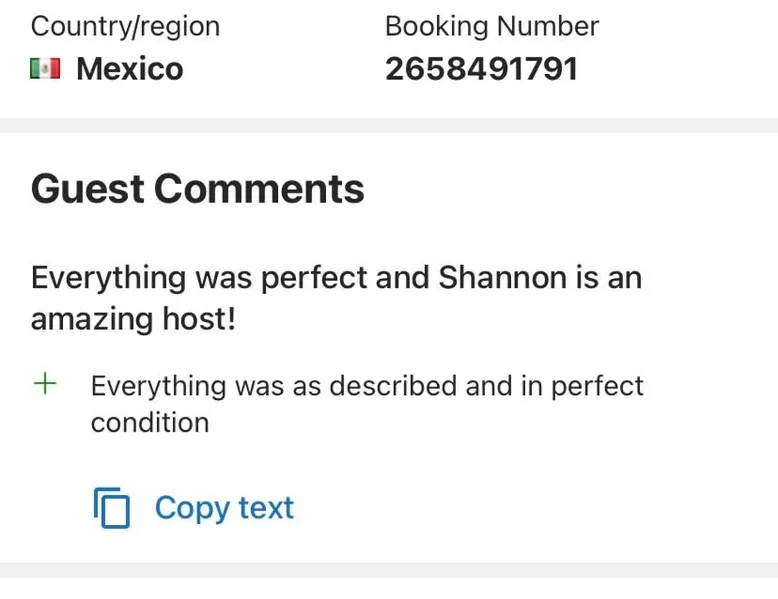Click the word 'Number' in booking label
The height and width of the screenshot is (599, 778).
552,26
